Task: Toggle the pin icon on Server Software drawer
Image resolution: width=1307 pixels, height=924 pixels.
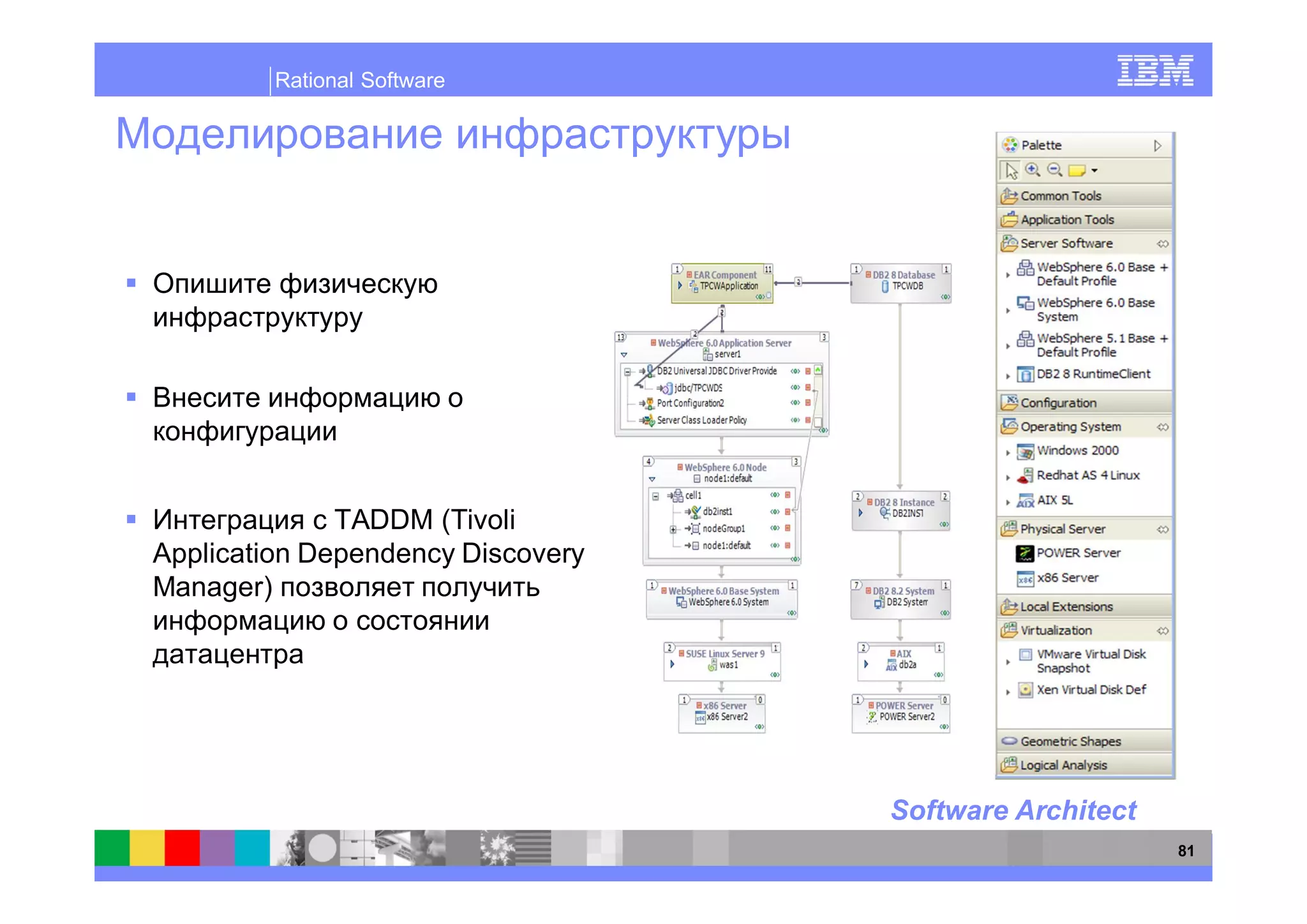Action: pos(1163,244)
